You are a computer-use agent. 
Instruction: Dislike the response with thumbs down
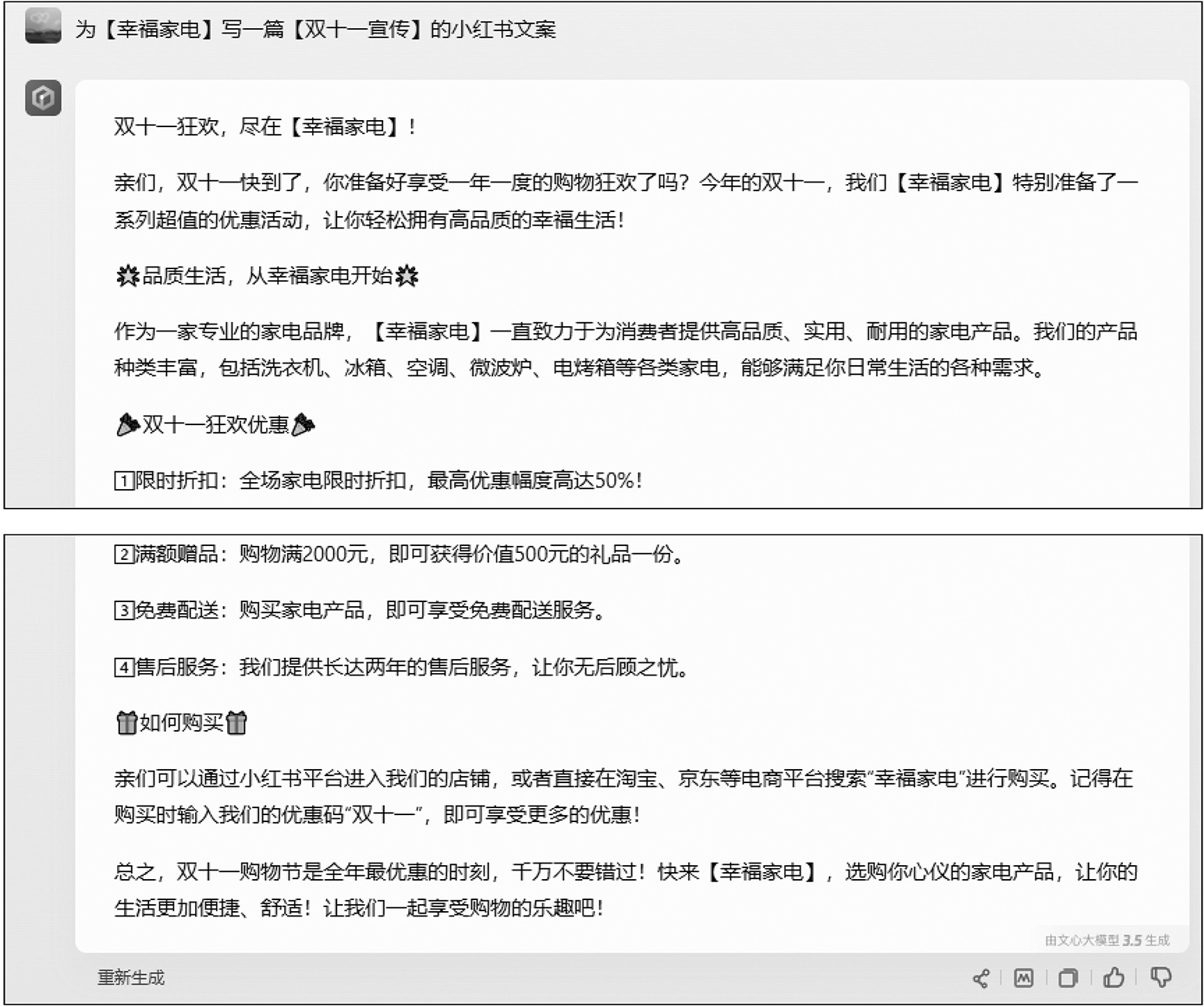coord(1160,978)
